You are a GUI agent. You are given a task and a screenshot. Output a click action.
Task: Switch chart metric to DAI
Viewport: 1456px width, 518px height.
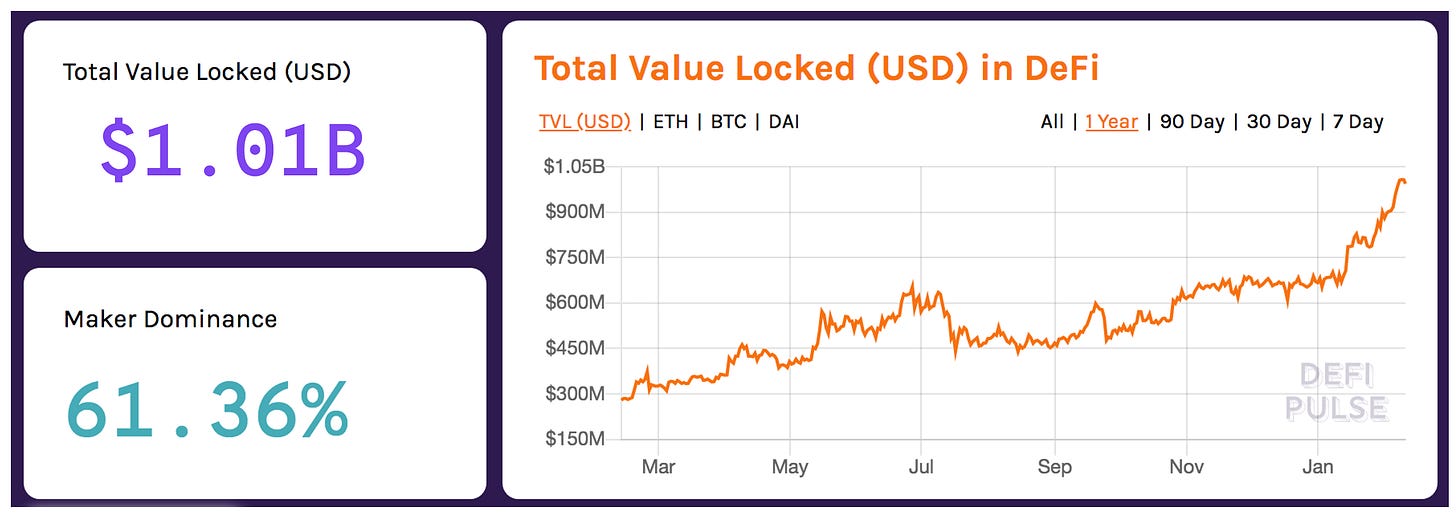(784, 122)
